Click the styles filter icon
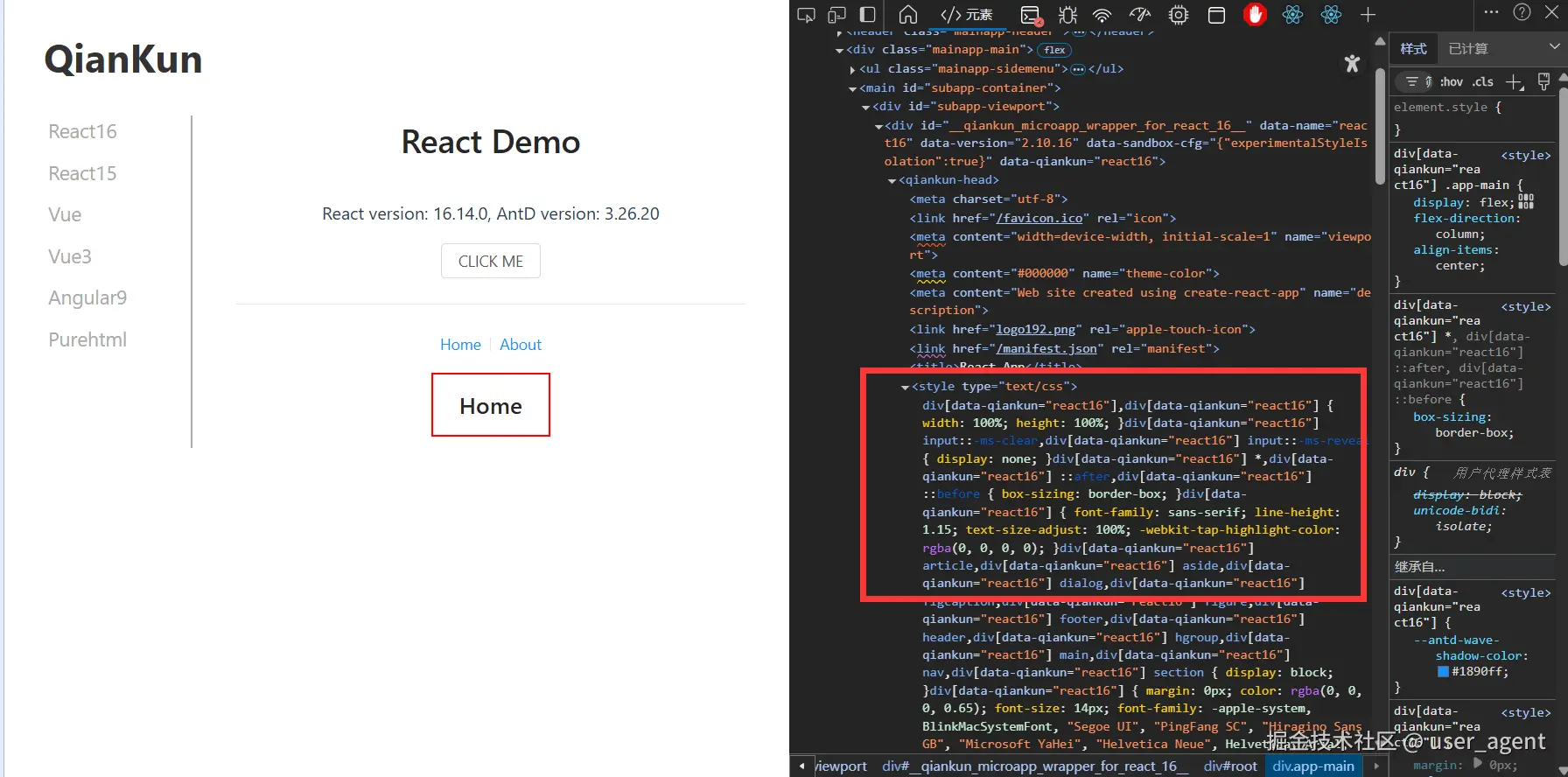This screenshot has height=777, width=1568. point(1411,81)
